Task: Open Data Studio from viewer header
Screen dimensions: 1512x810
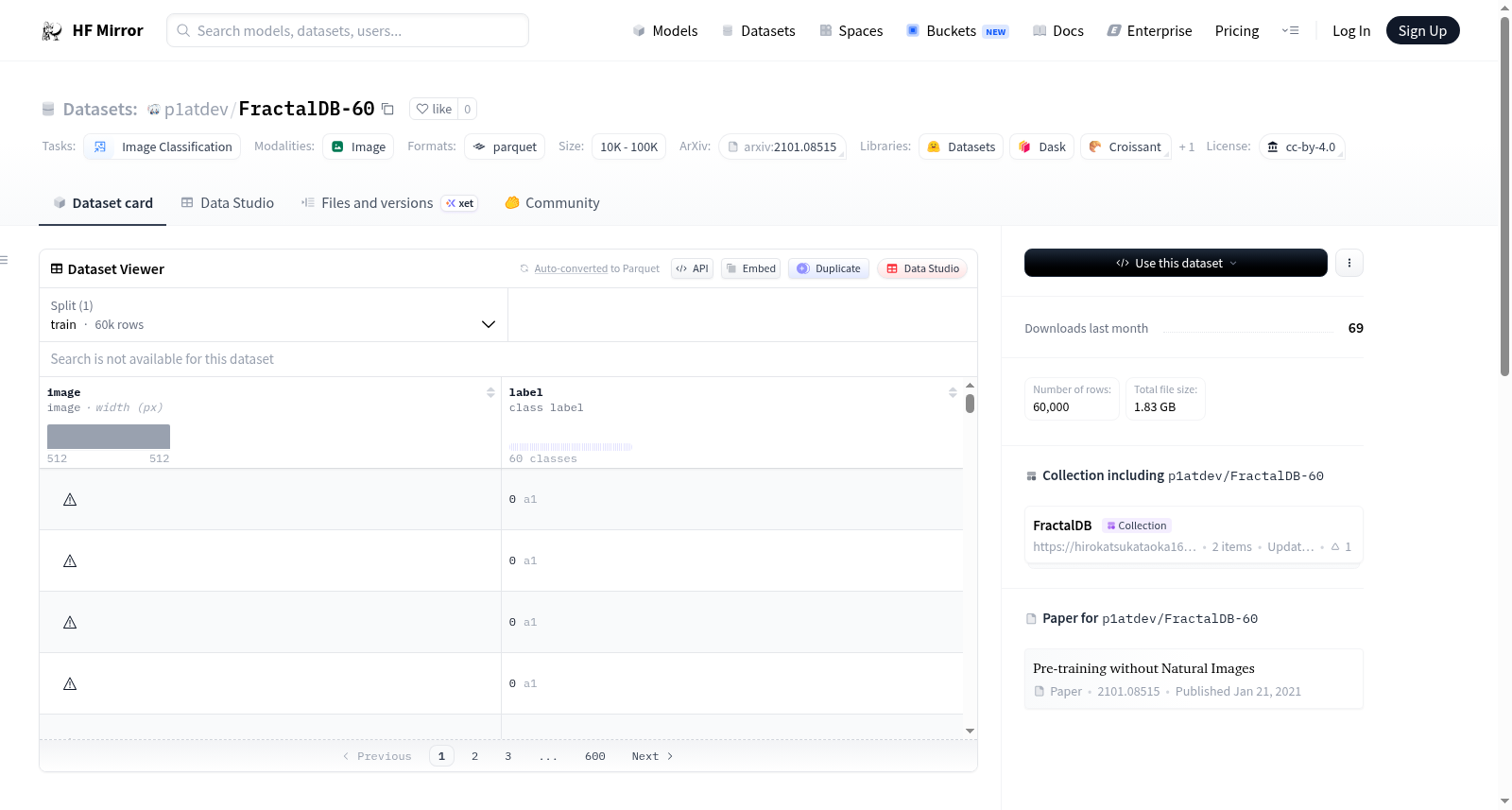Action: click(922, 268)
